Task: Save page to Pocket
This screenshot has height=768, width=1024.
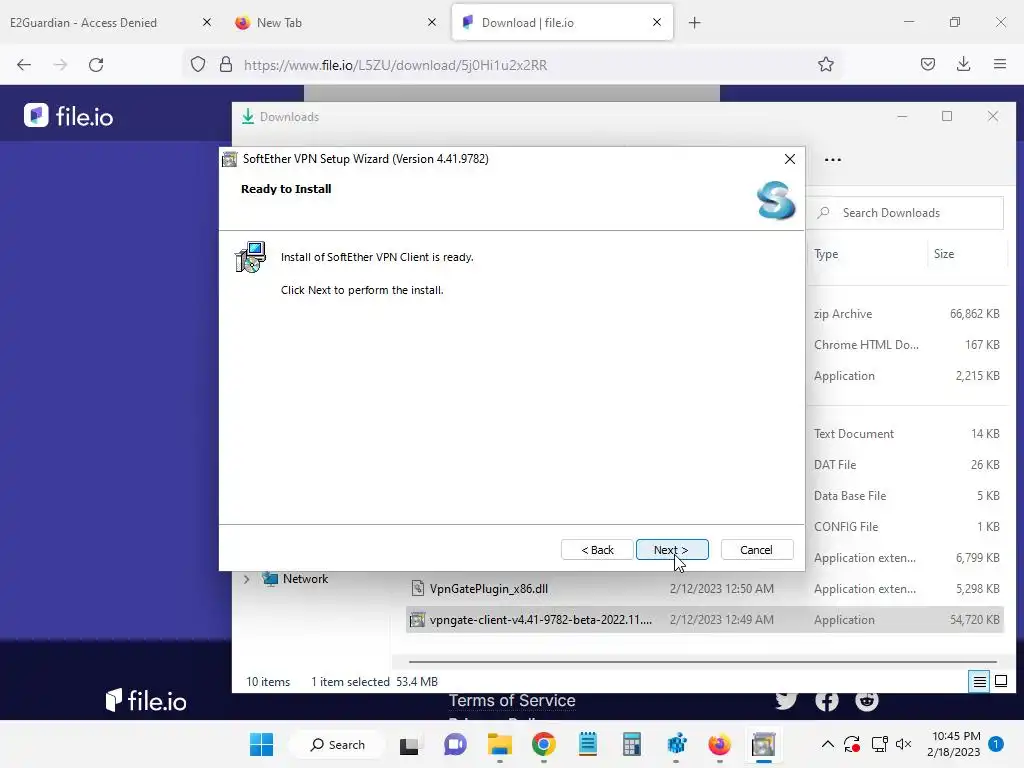Action: click(928, 65)
